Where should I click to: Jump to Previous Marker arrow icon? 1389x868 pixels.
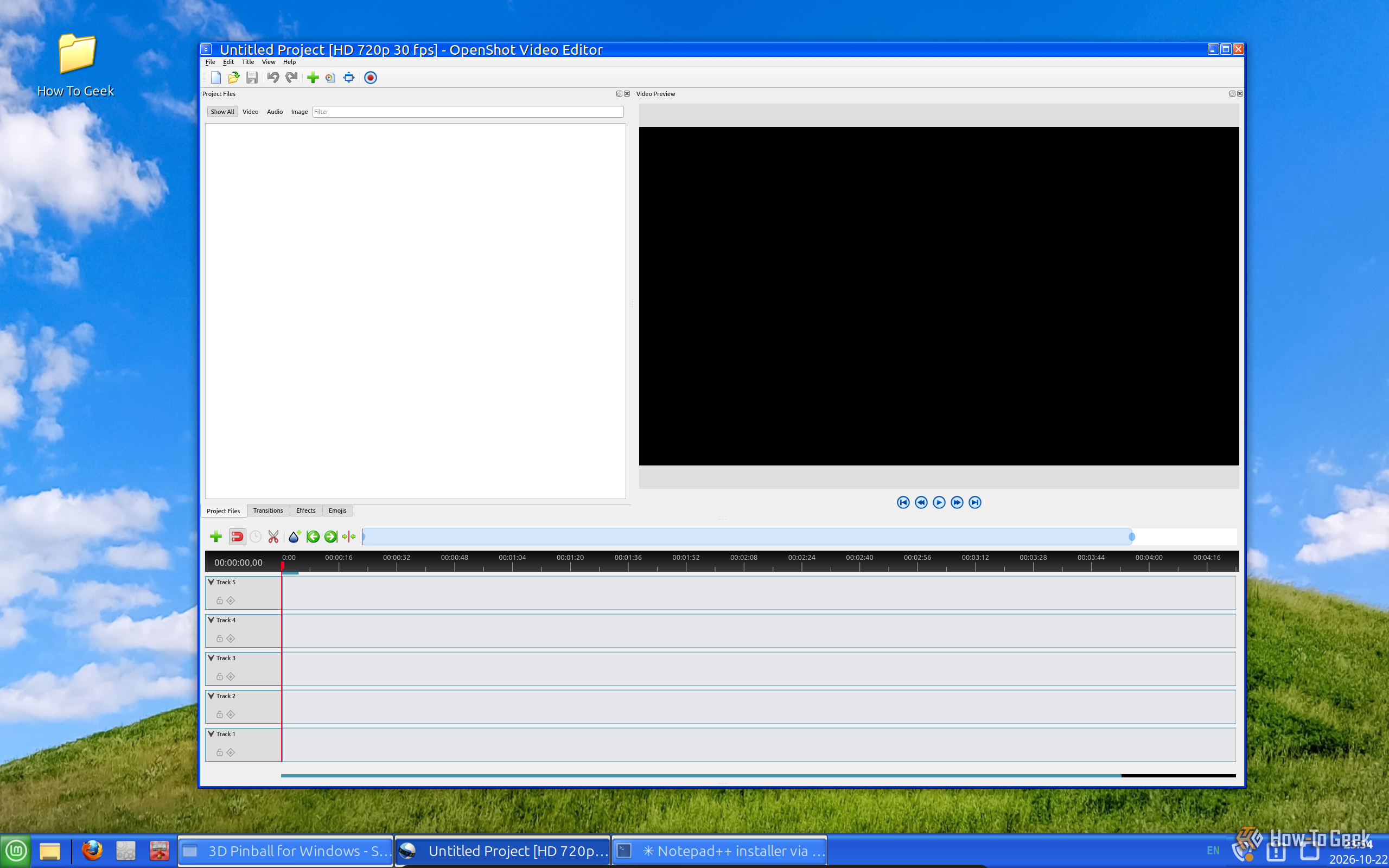click(313, 537)
